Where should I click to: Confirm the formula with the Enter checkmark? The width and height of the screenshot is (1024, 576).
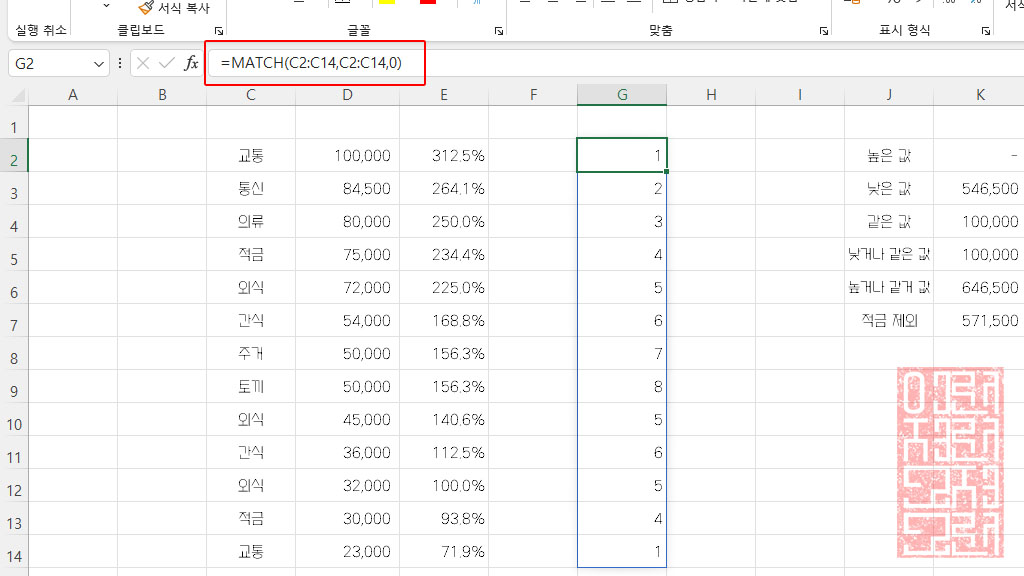(x=164, y=62)
